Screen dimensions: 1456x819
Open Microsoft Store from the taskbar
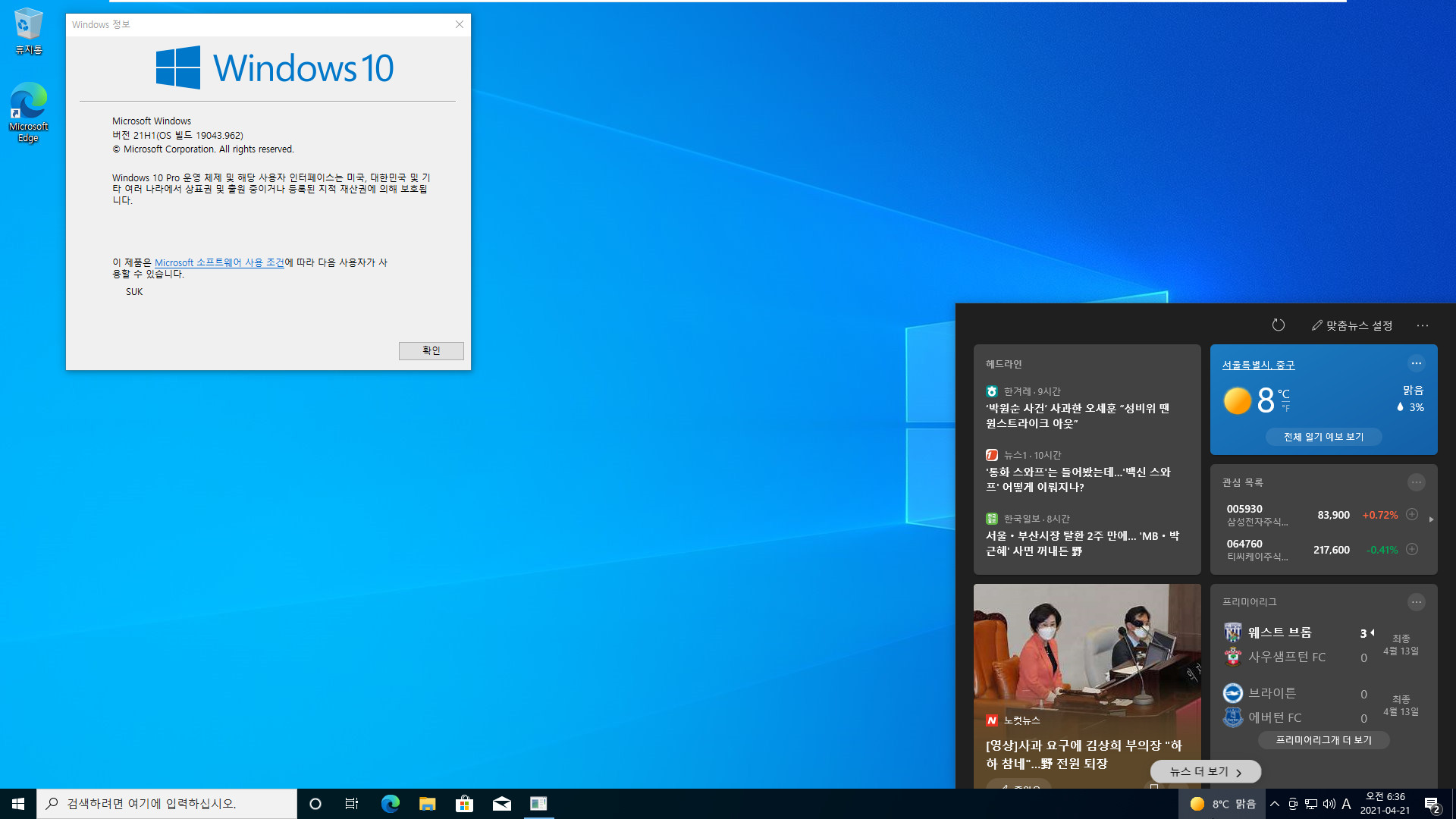coord(464,804)
